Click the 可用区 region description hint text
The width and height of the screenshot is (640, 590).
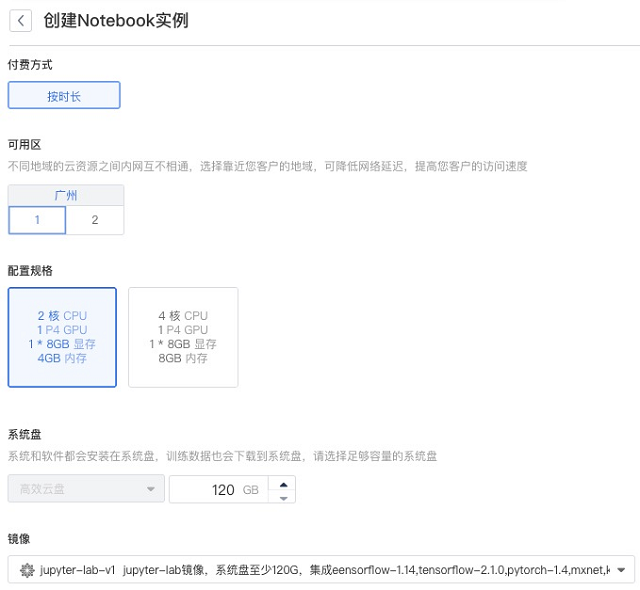268,166
